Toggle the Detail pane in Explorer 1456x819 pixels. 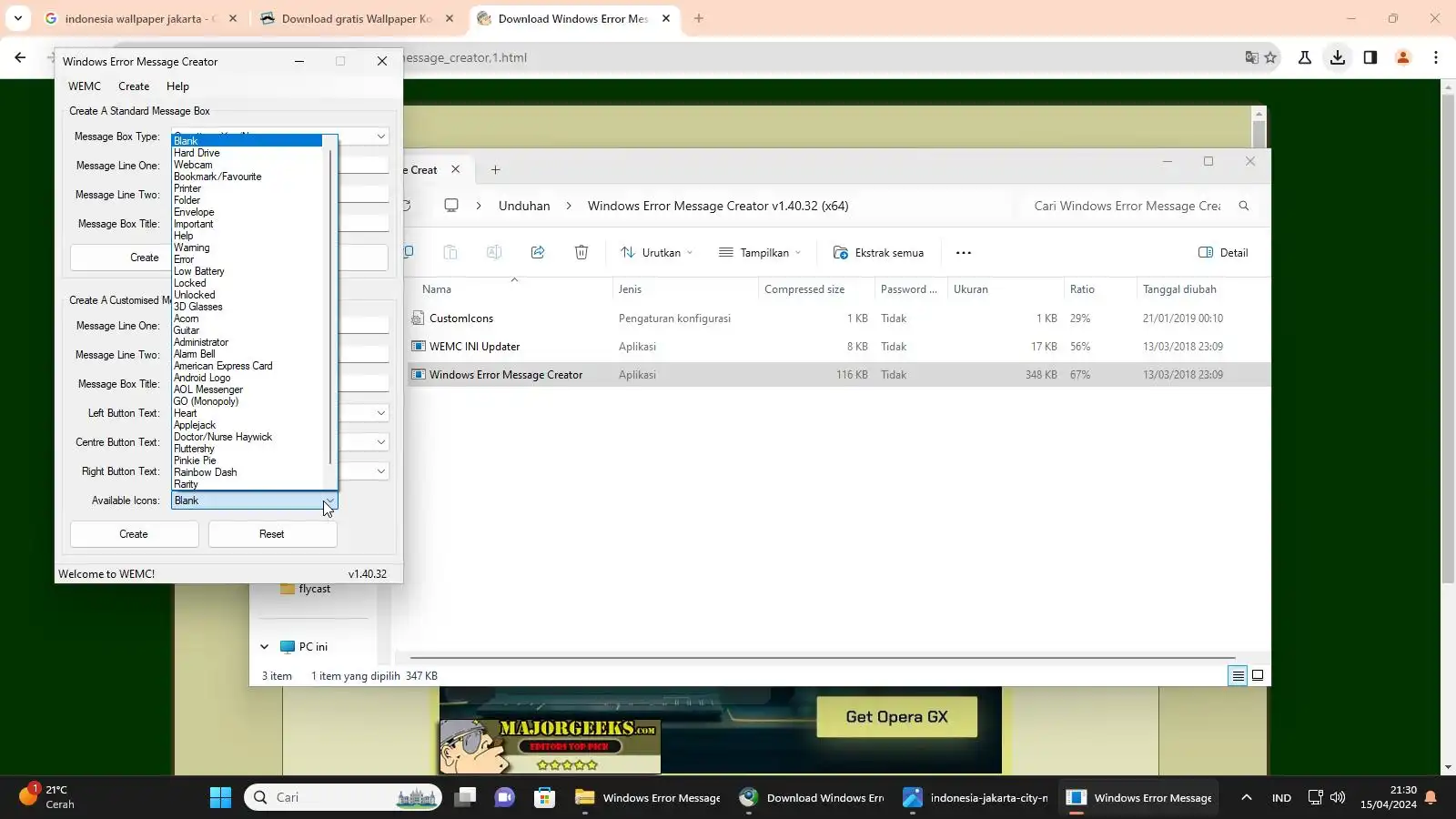(1223, 253)
